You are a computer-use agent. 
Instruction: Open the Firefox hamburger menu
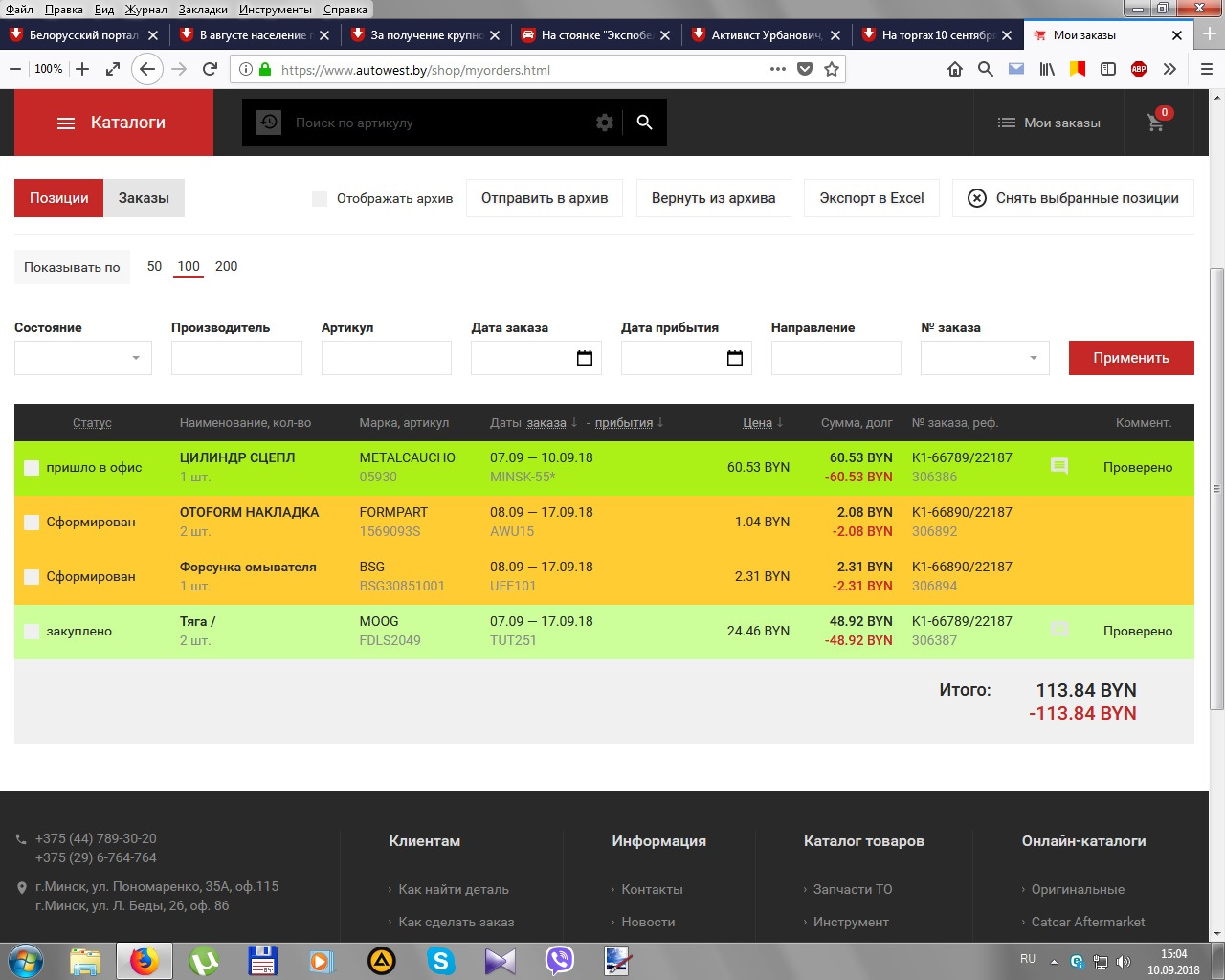tap(1207, 69)
